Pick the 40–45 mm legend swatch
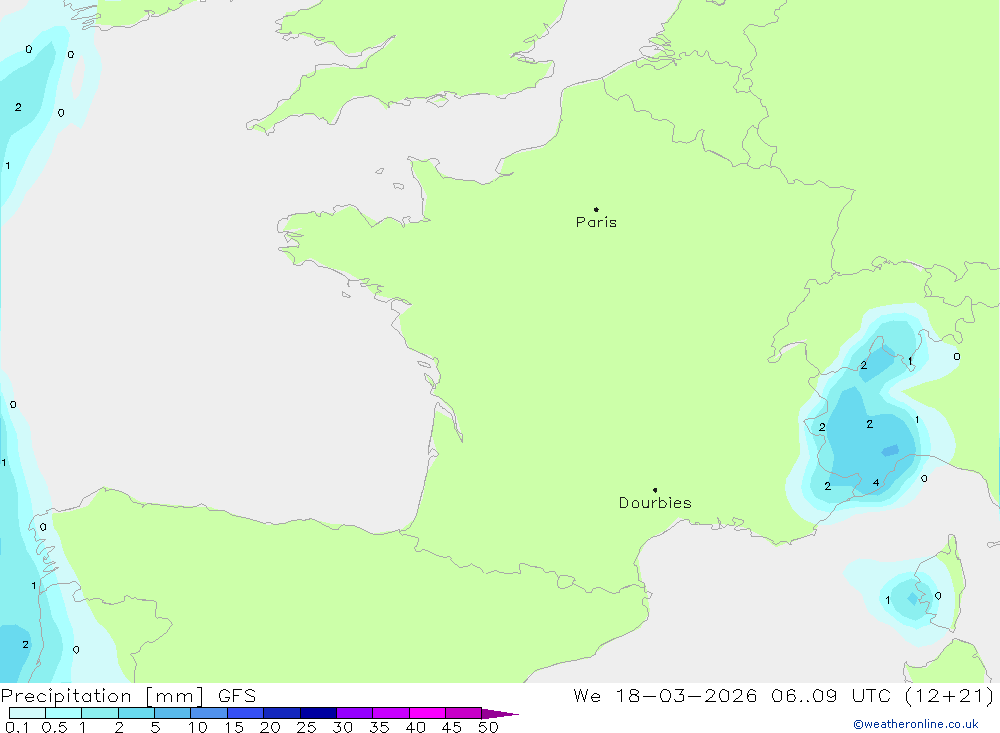The image size is (1000, 733). click(427, 713)
